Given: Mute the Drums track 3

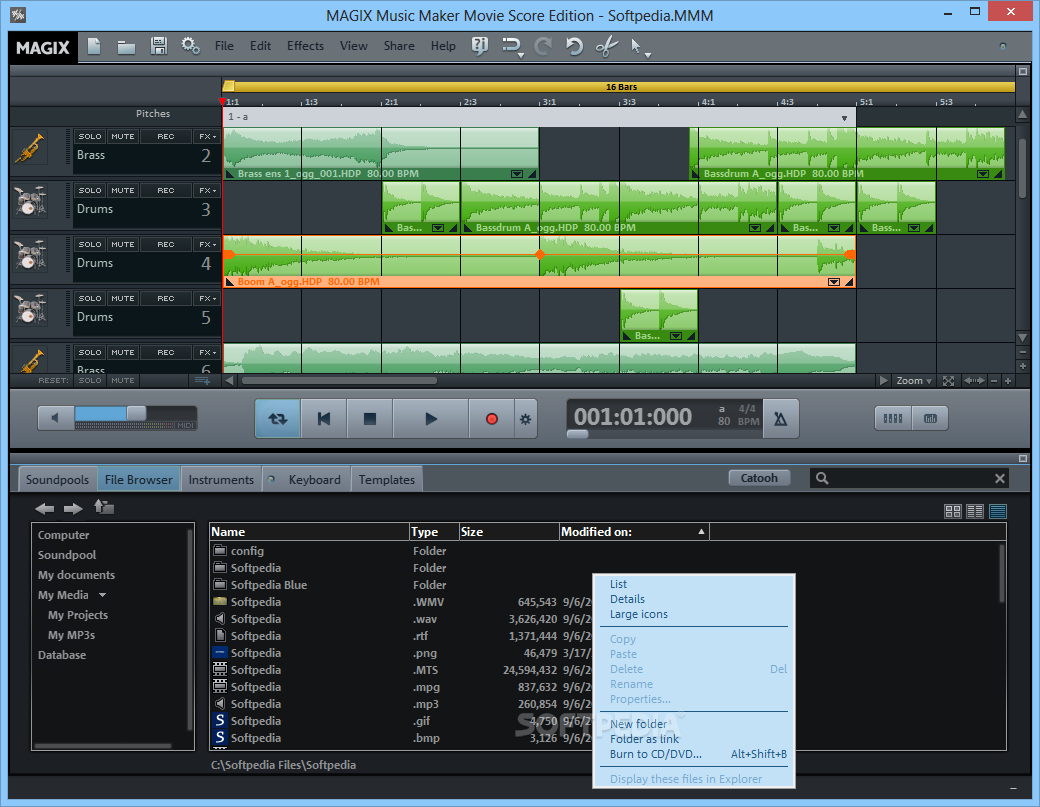Looking at the screenshot, I should click(123, 190).
